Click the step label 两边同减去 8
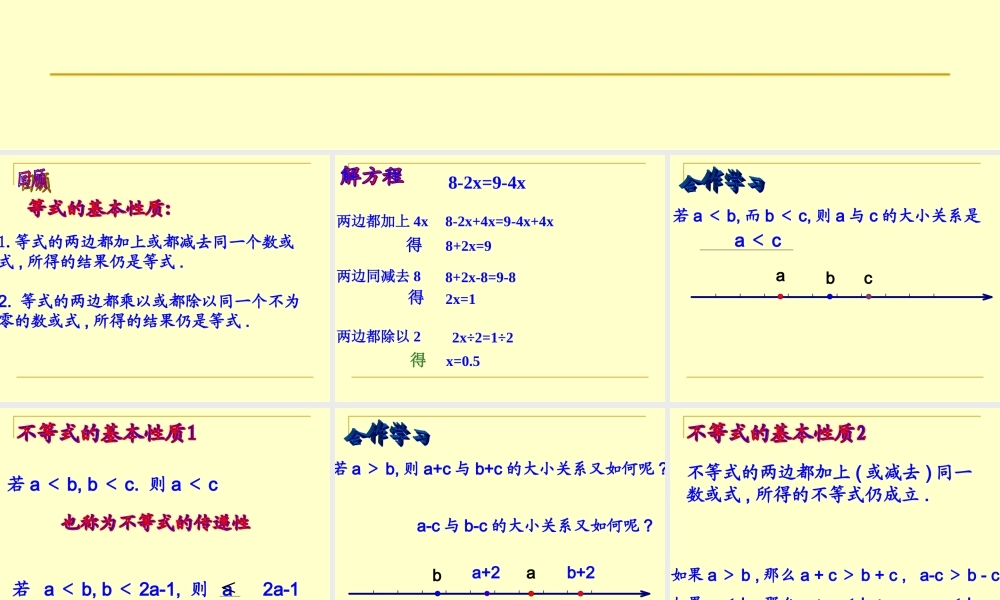The width and height of the screenshot is (1000, 600). (x=379, y=276)
